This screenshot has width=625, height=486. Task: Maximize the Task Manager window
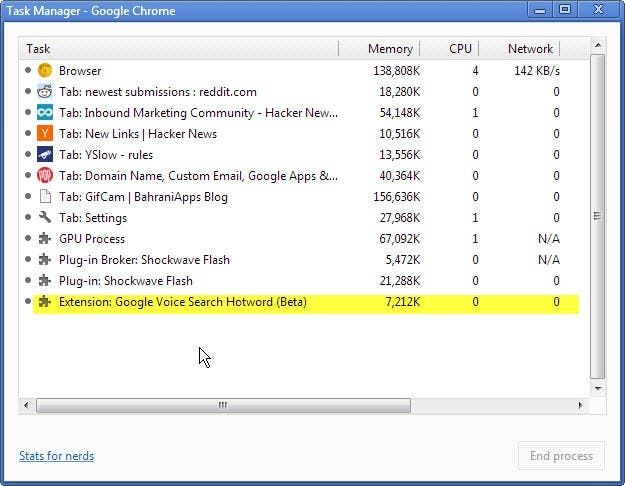click(565, 10)
